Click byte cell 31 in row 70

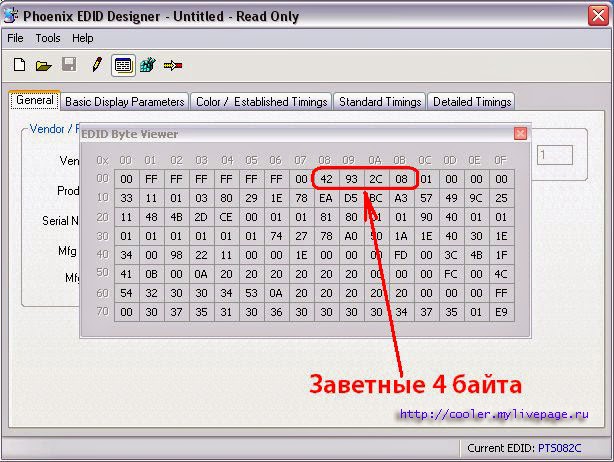coord(226,312)
